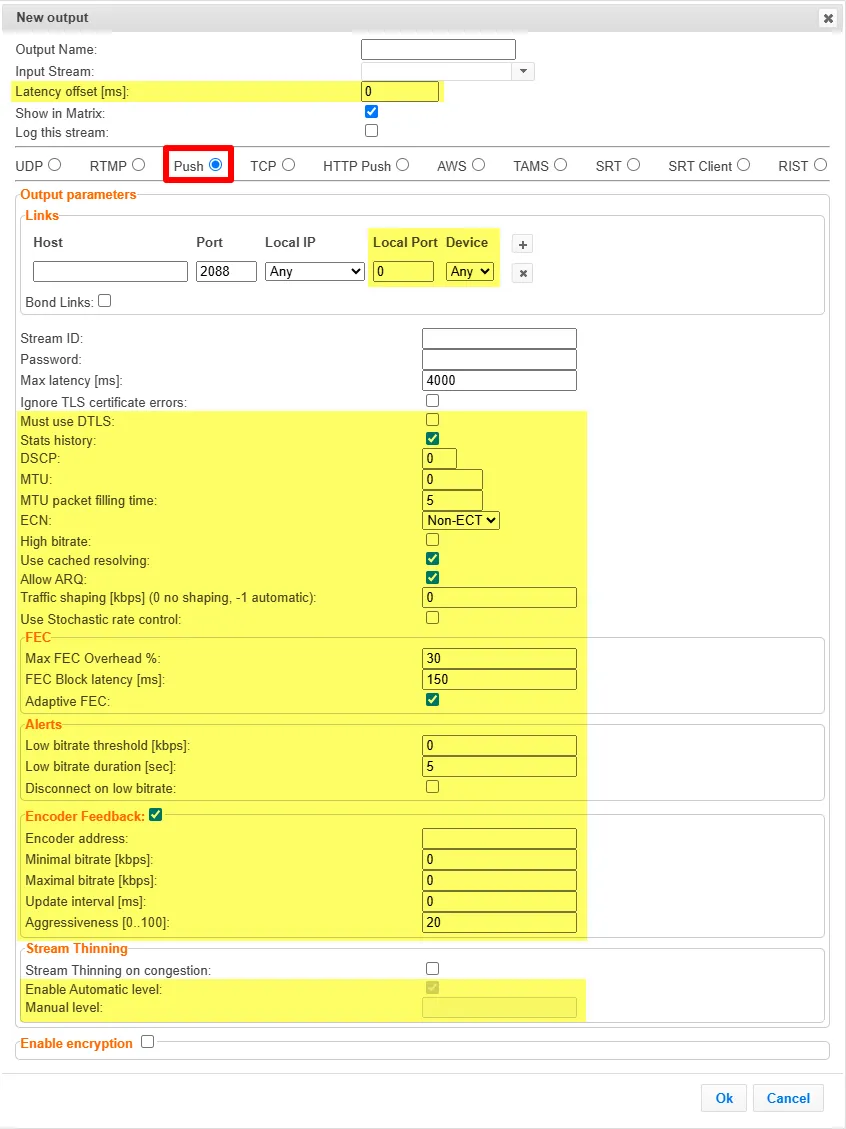
Task: Select the RIST output type
Action: pyautogui.click(x=820, y=165)
